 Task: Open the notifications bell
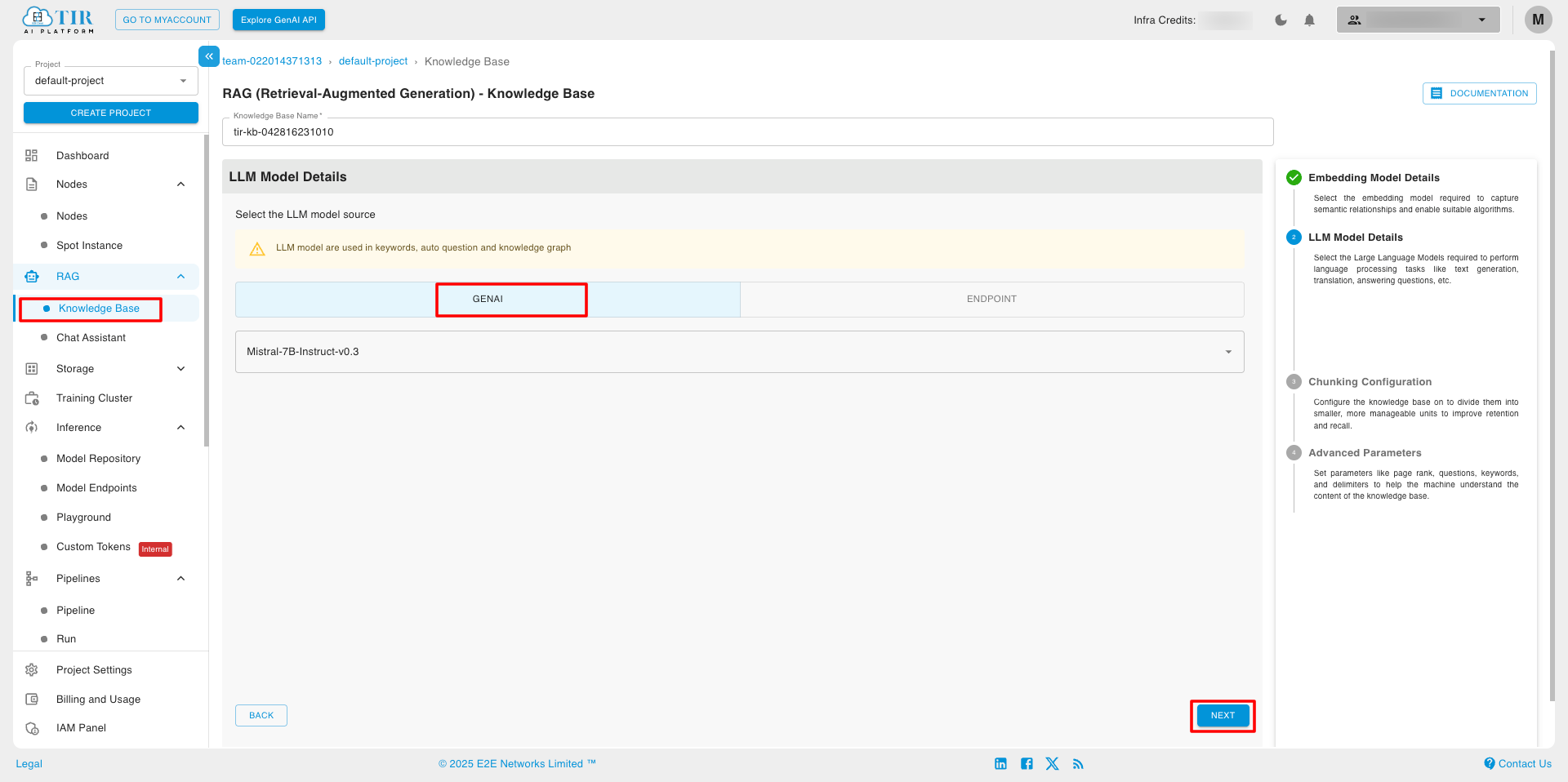point(1309,20)
